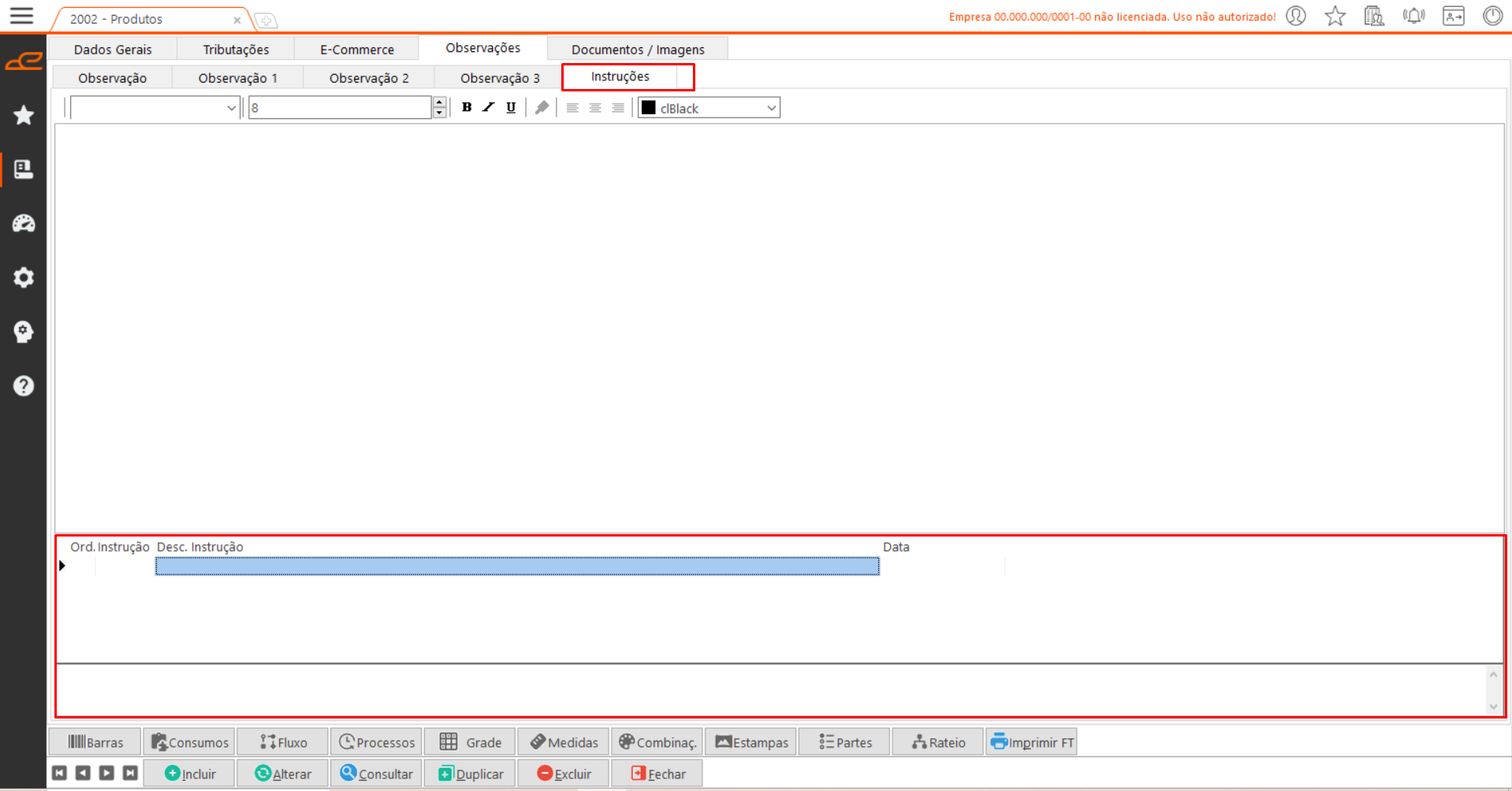The image size is (1512, 791).
Task: Click the Desc. Instrução highlighted cell
Action: (516, 566)
